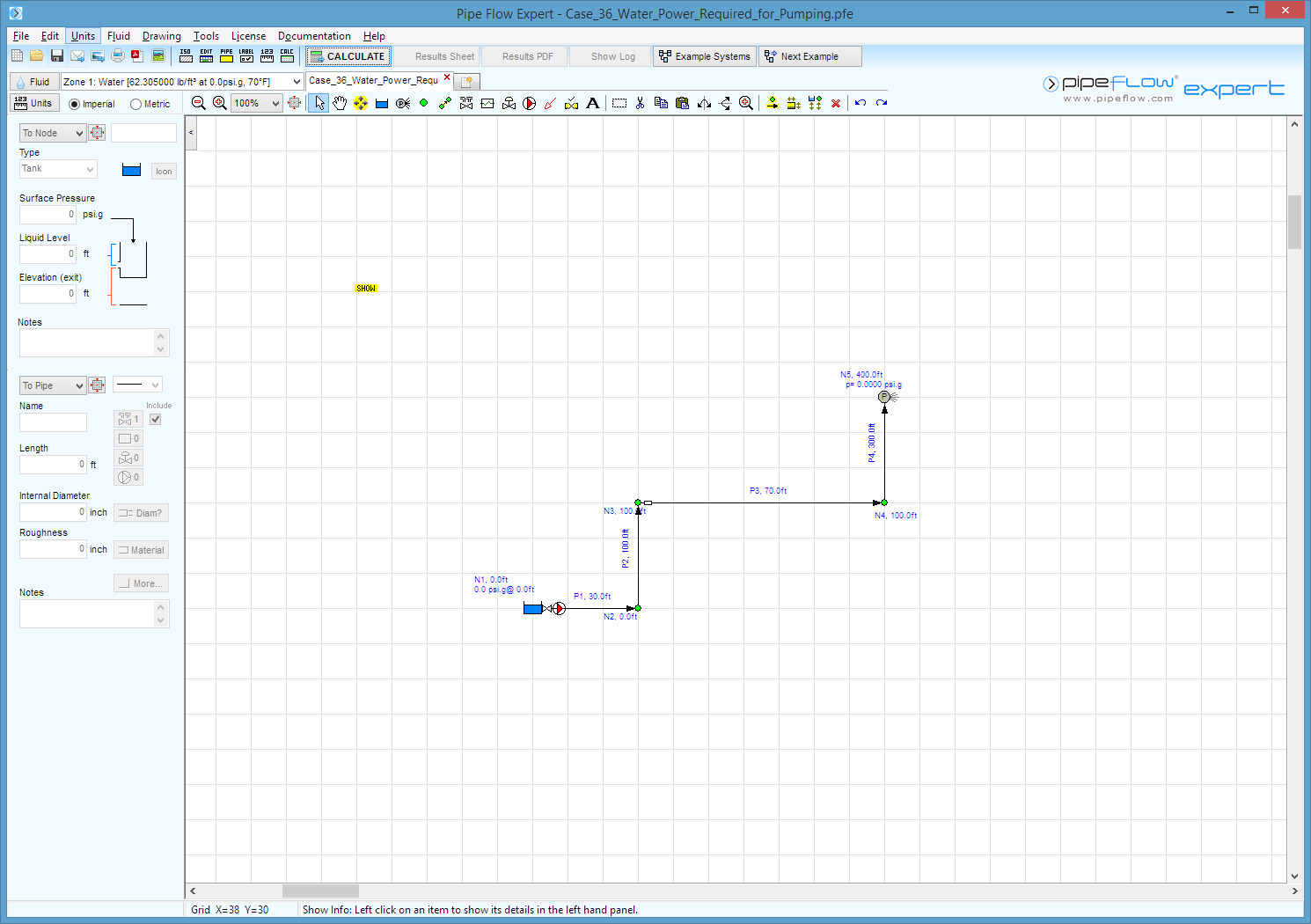Click the CALC toolbar icon

[x=287, y=56]
